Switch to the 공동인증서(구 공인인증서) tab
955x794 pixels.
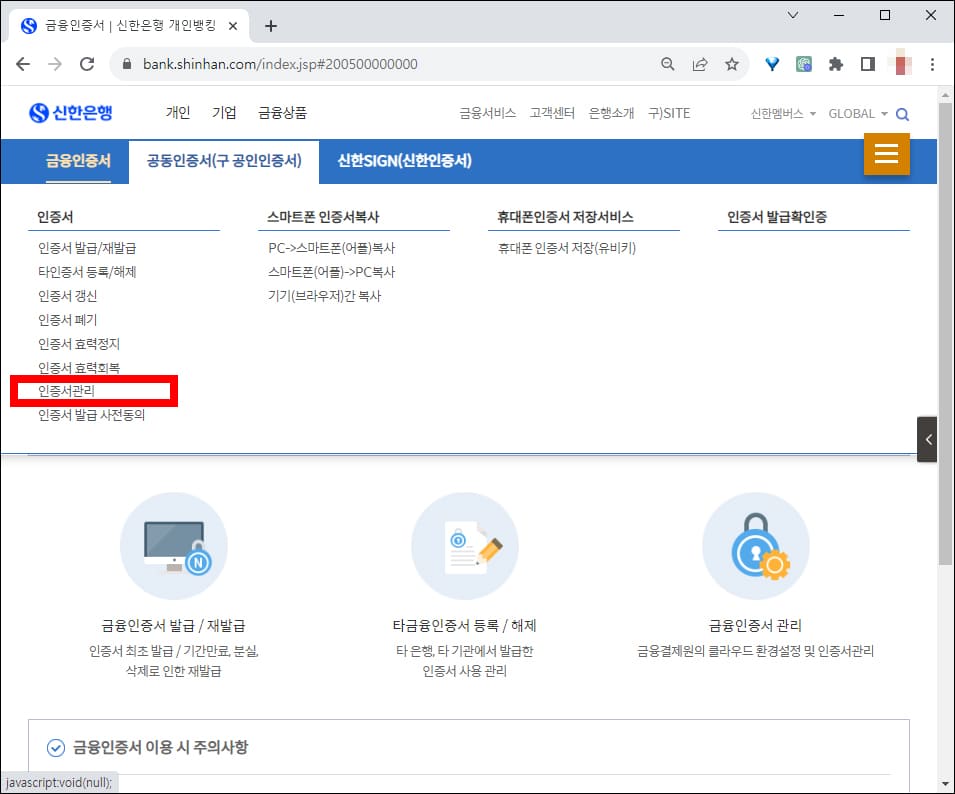pyautogui.click(x=223, y=161)
